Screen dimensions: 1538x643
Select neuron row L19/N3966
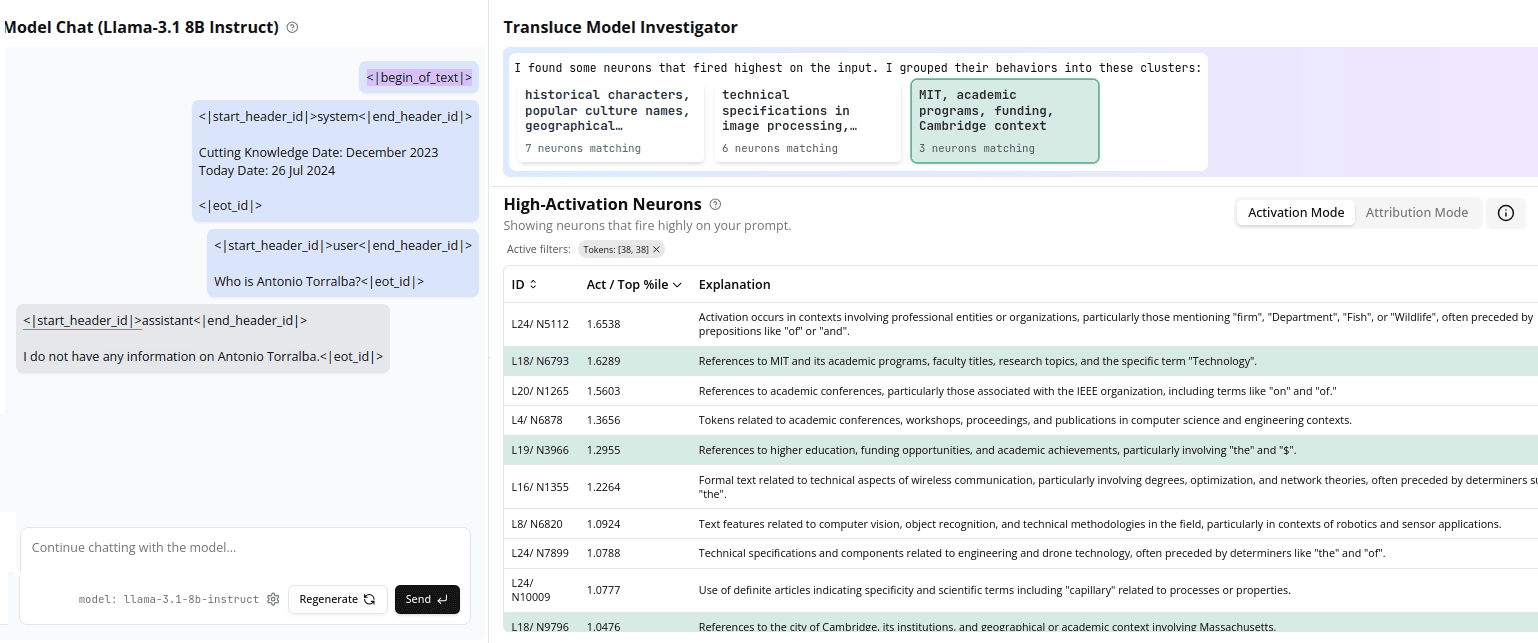(900, 450)
